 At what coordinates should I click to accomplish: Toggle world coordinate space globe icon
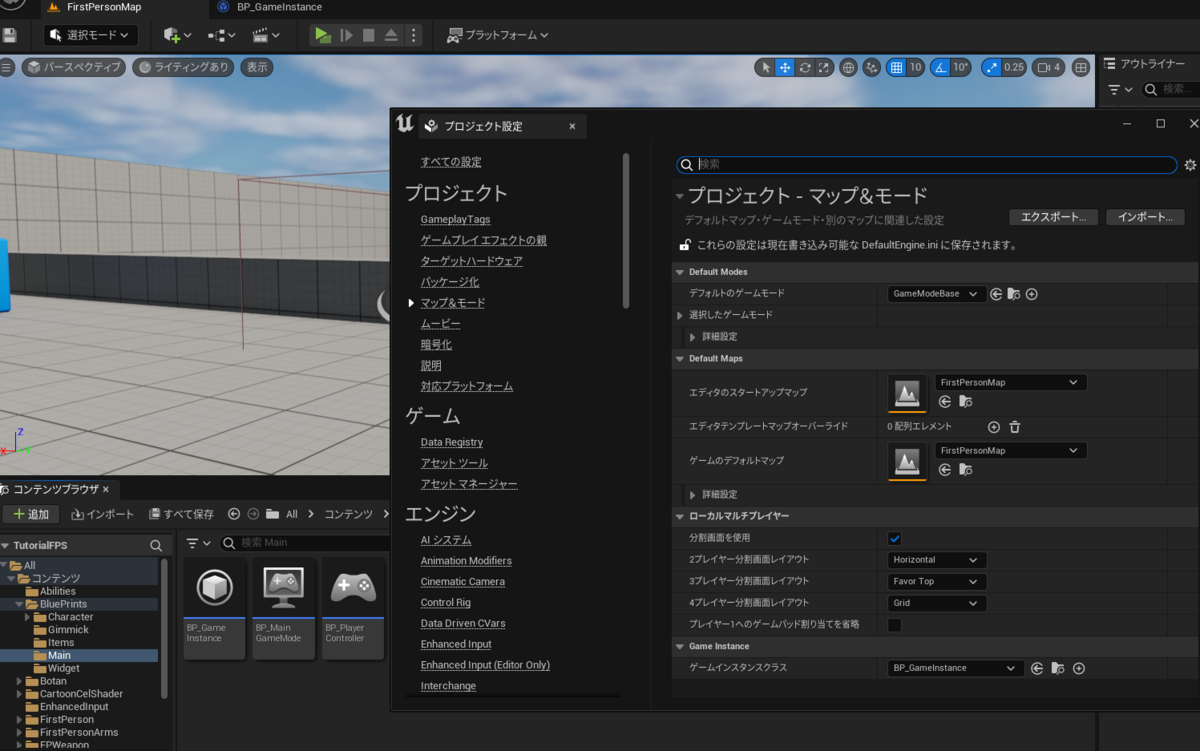[848, 67]
